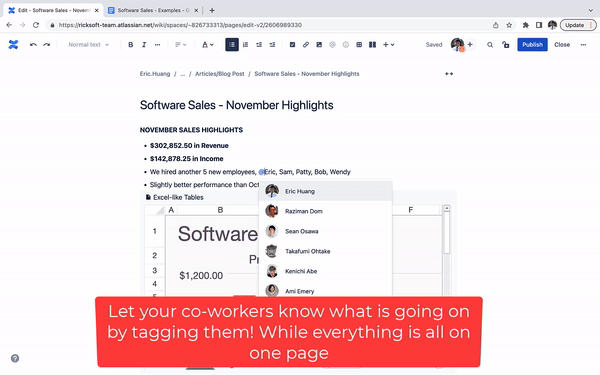Image resolution: width=600 pixels, height=375 pixels.
Task: Select Eric Huang from the mention list
Action: coord(325,191)
